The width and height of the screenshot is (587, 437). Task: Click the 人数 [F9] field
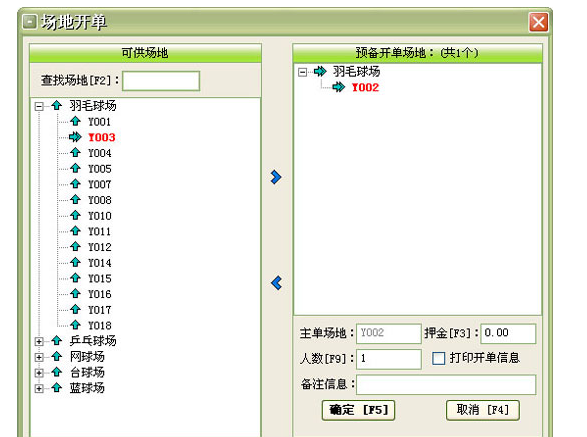pyautogui.click(x=389, y=359)
